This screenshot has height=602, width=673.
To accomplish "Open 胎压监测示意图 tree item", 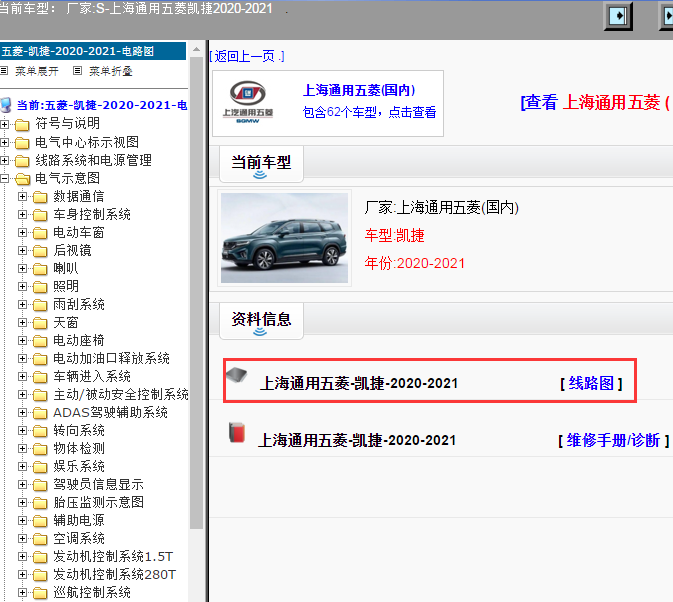I will [98, 502].
